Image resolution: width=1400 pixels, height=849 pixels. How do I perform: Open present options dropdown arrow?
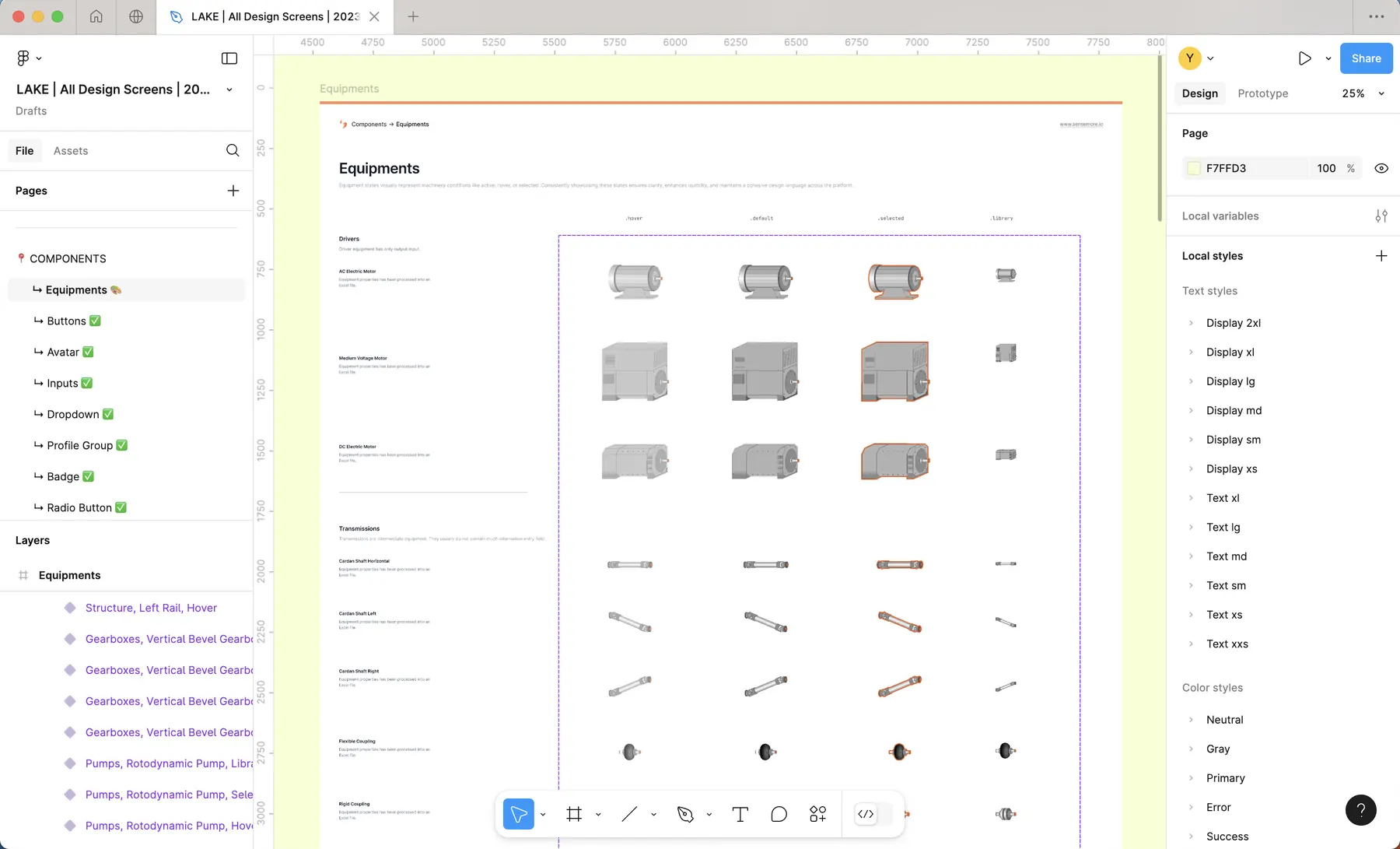(1328, 58)
